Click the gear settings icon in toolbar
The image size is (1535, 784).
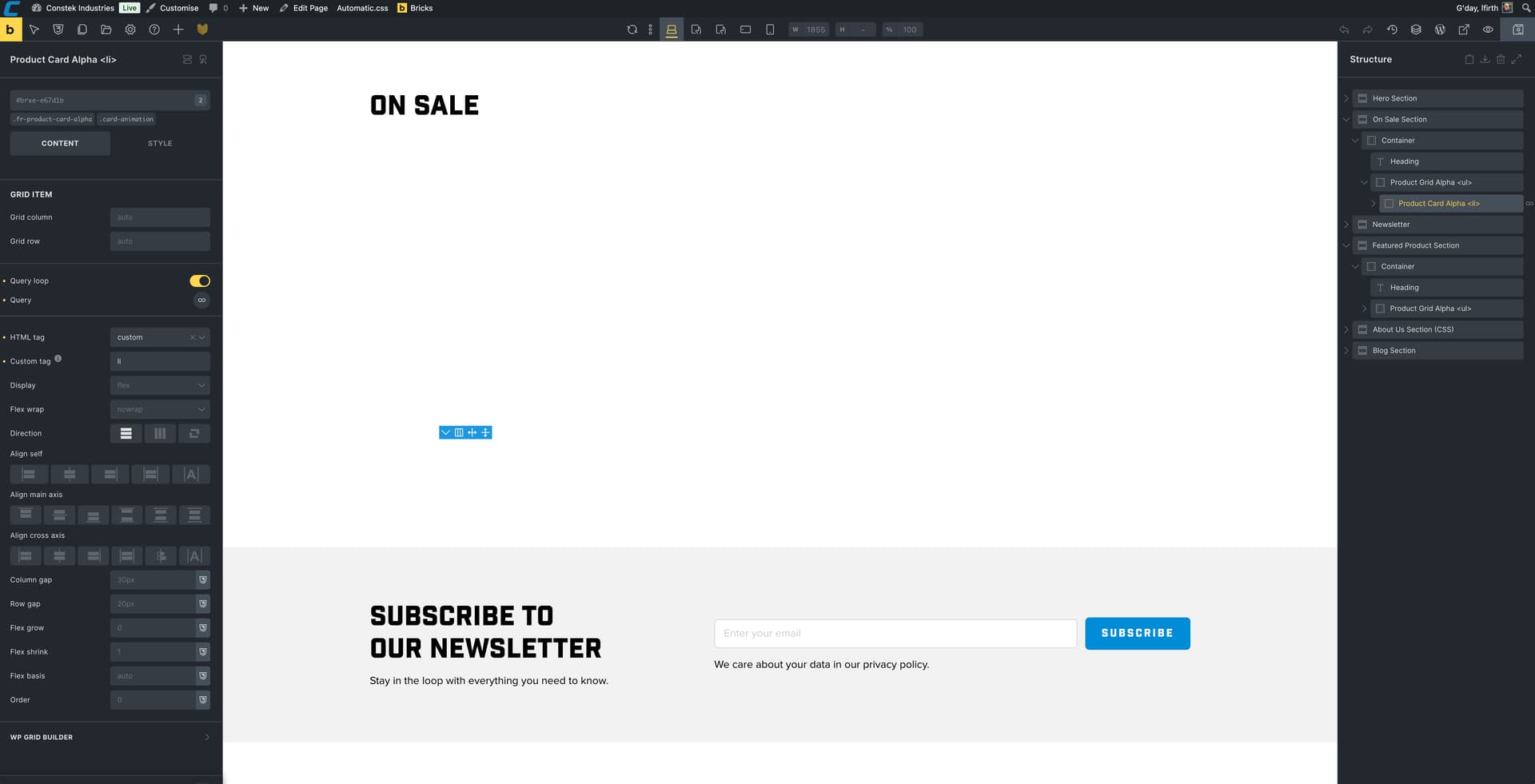[x=130, y=30]
